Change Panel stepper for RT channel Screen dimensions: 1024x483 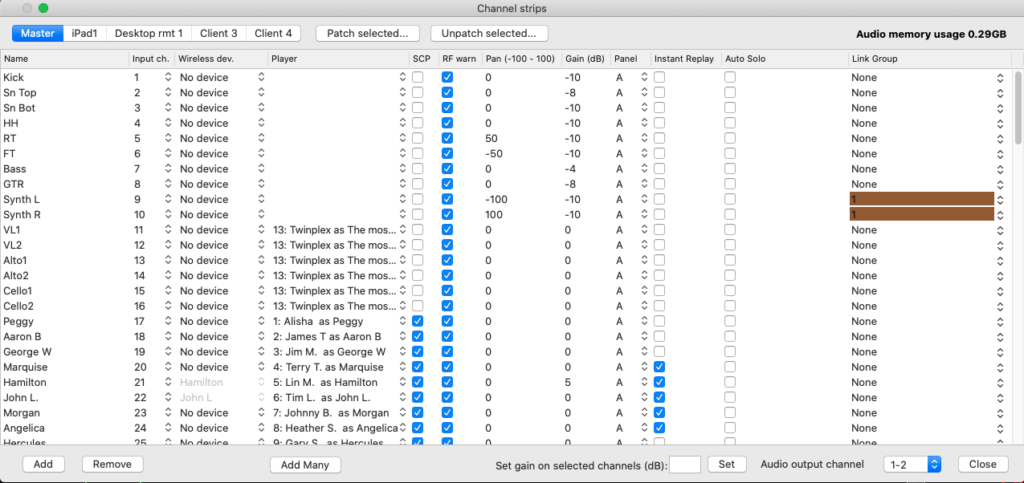[x=643, y=139]
